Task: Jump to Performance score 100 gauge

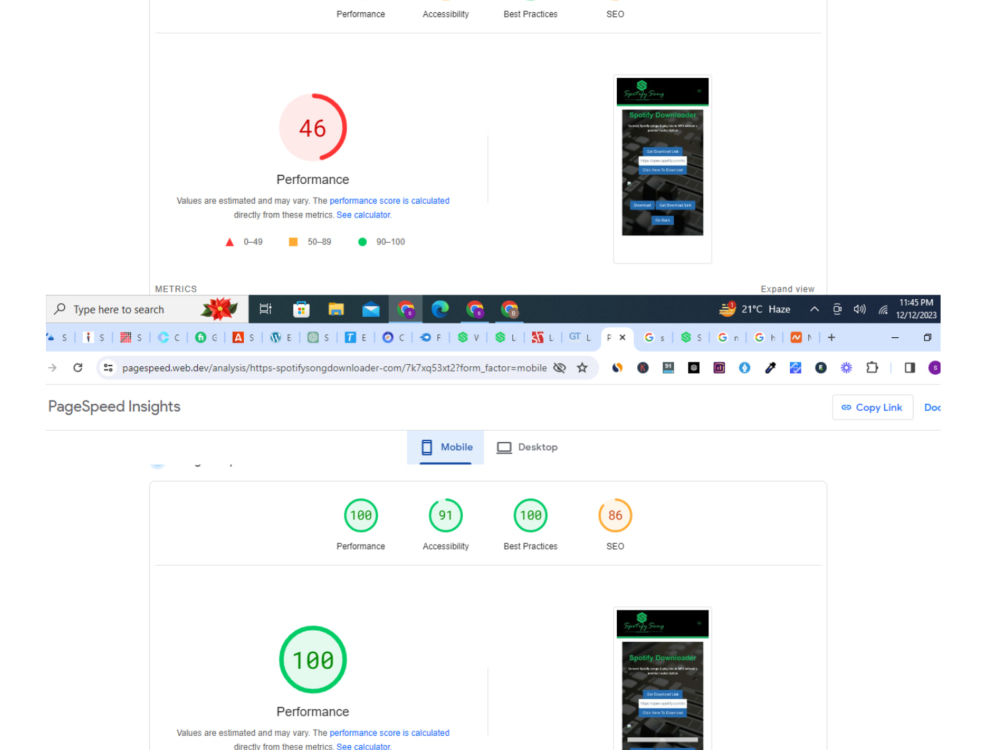Action: (361, 515)
